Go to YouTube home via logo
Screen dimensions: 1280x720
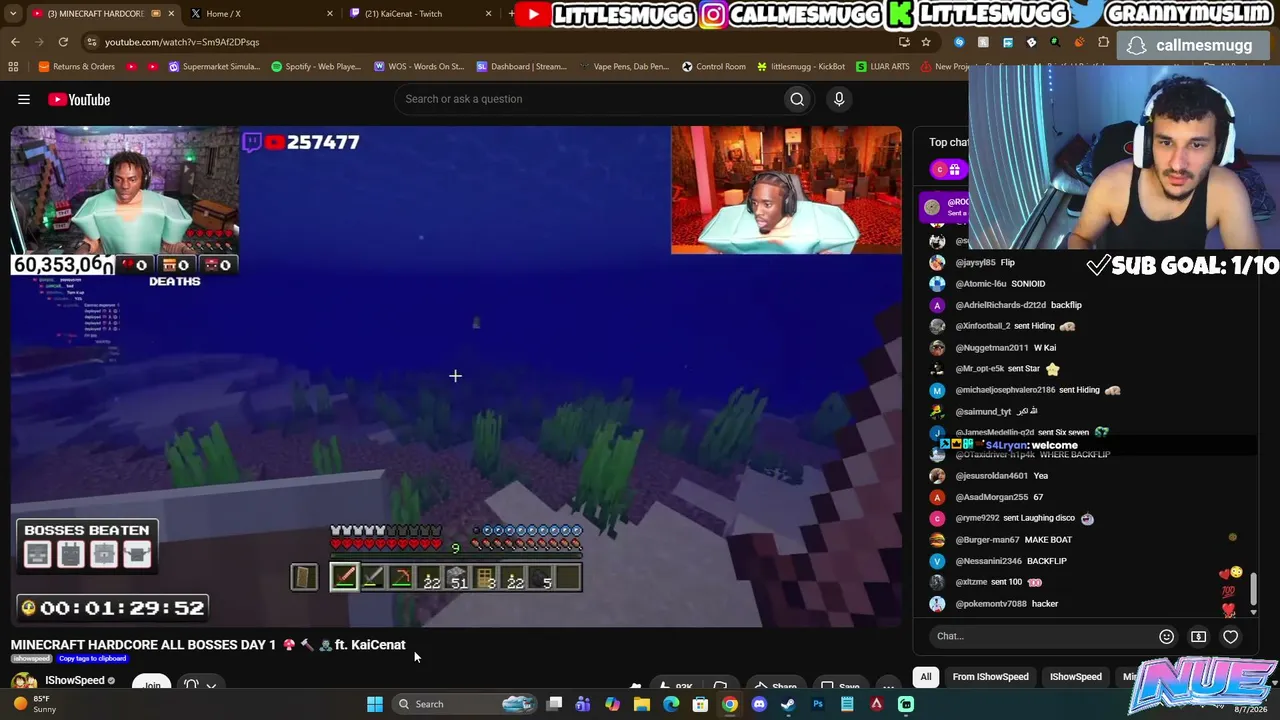(79, 99)
